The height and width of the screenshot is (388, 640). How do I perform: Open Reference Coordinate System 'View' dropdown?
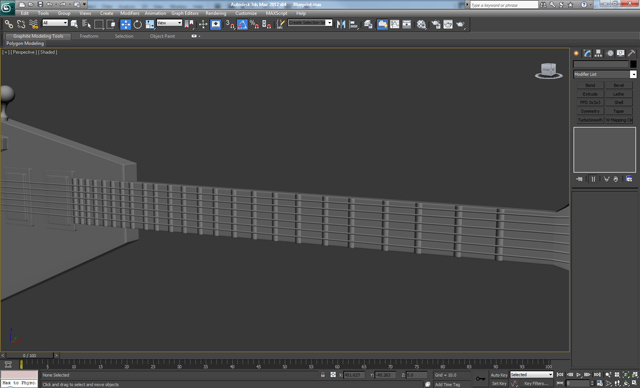[169, 23]
